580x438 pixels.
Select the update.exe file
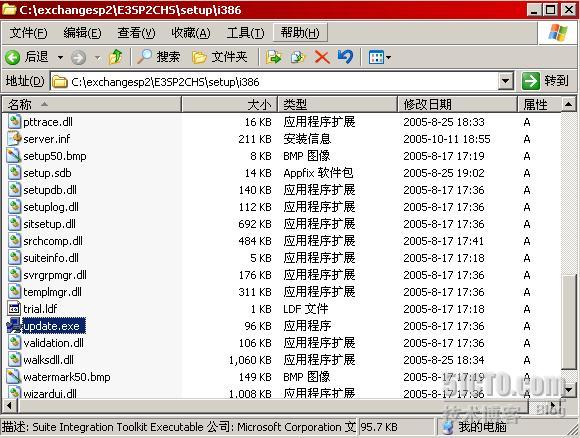point(51,326)
